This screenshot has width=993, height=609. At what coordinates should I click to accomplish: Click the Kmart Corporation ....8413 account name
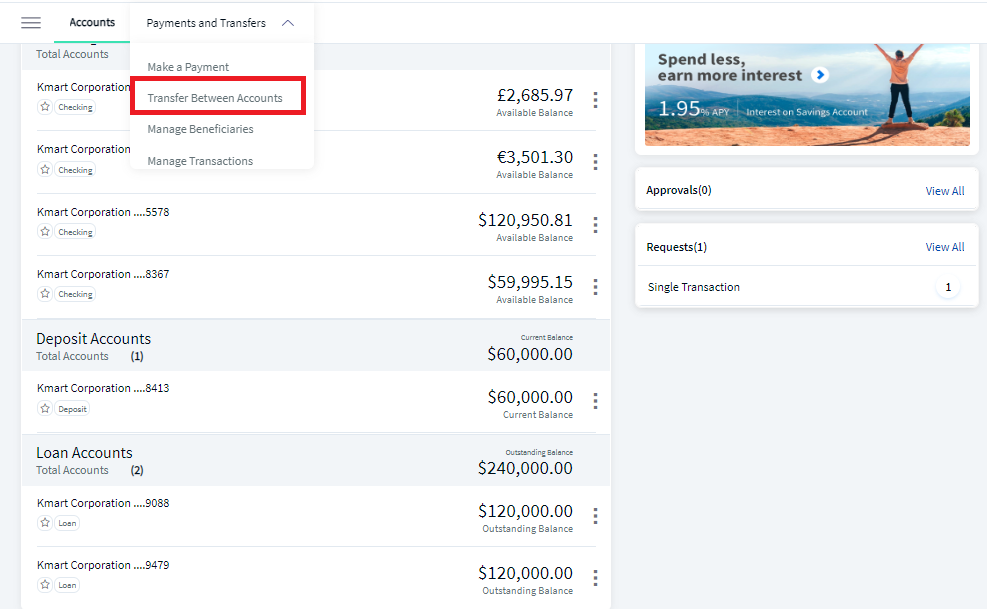pyautogui.click(x=103, y=388)
